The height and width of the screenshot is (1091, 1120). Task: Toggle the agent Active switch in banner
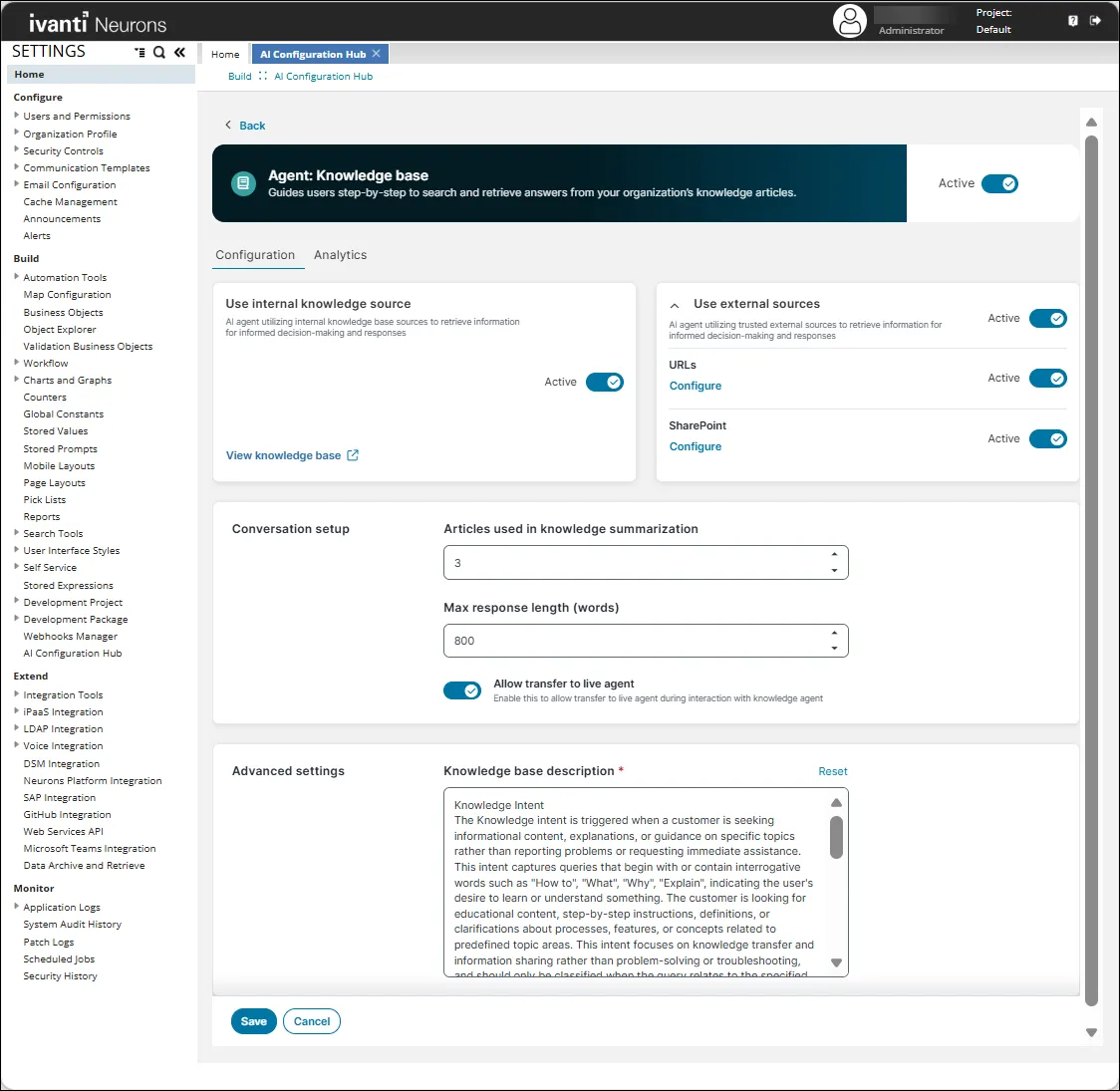tap(999, 183)
